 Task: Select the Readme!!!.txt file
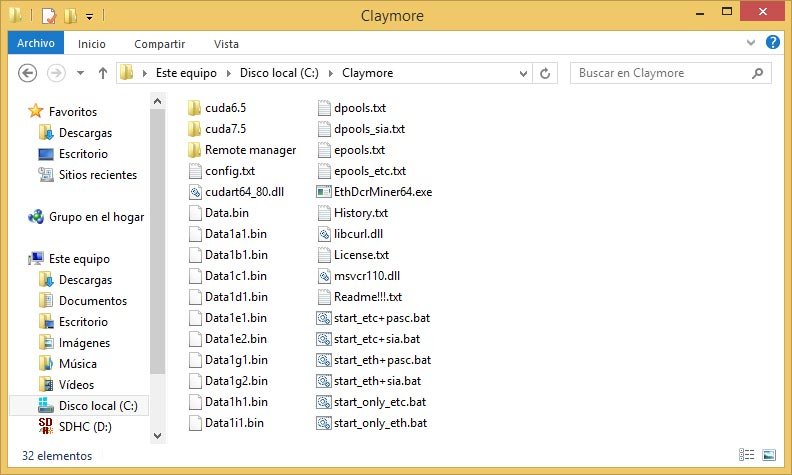(x=360, y=297)
